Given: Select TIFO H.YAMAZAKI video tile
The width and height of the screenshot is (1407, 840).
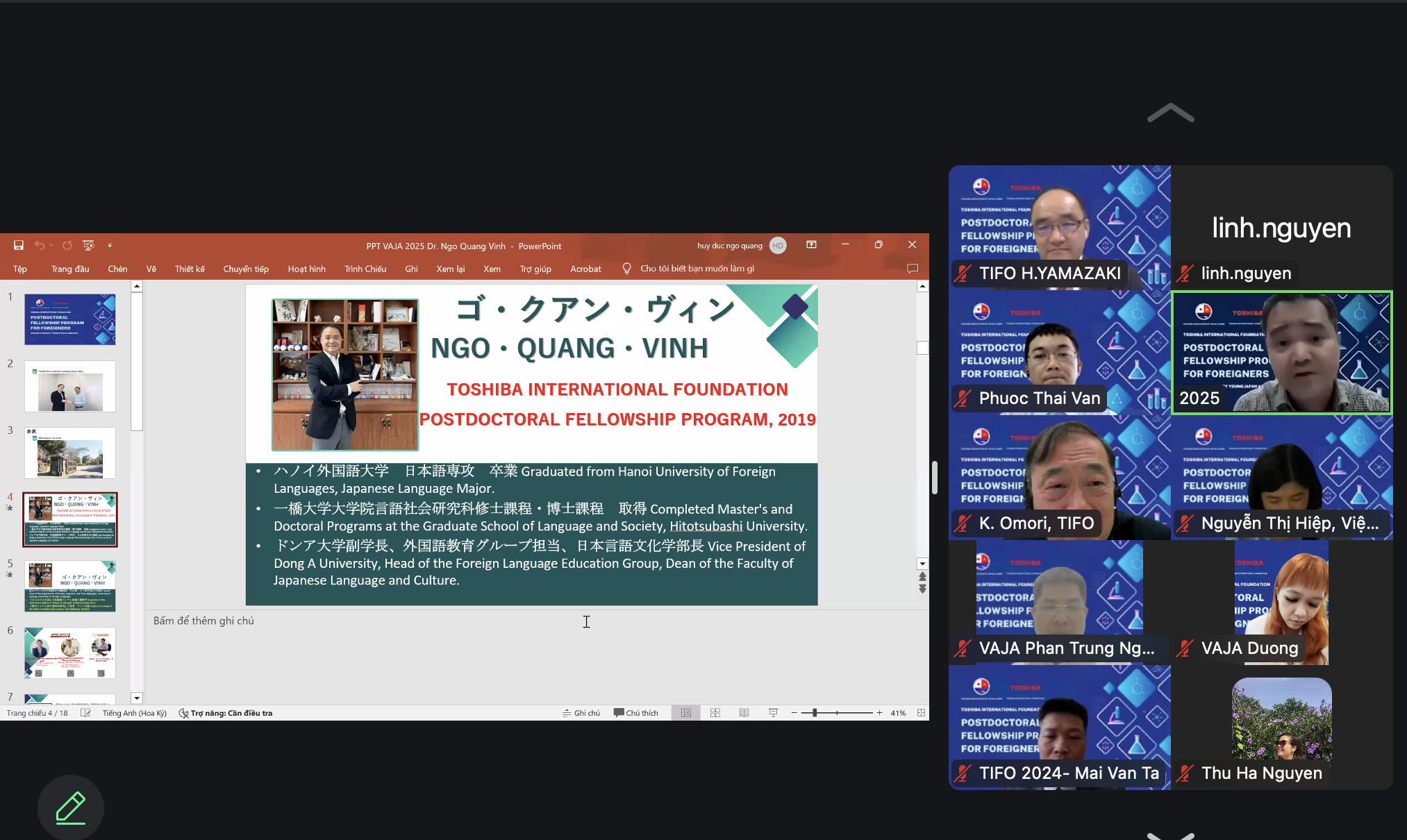Looking at the screenshot, I should coord(1060,227).
